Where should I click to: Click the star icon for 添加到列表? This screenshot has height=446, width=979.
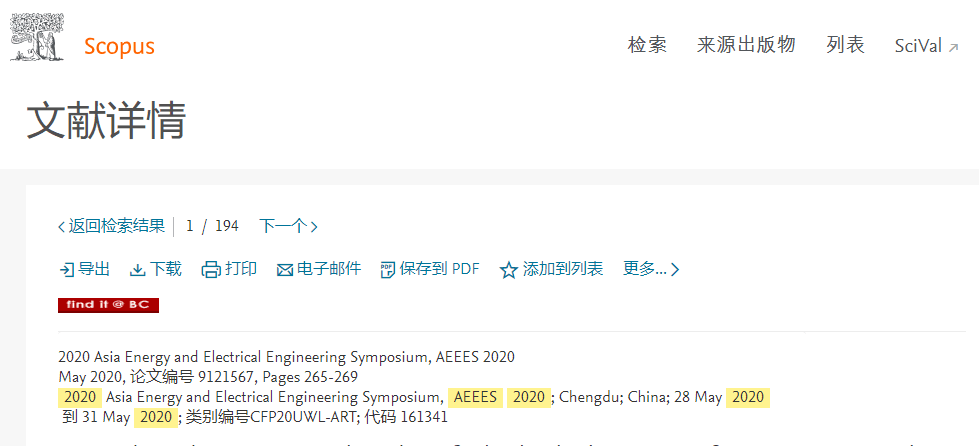(509, 270)
